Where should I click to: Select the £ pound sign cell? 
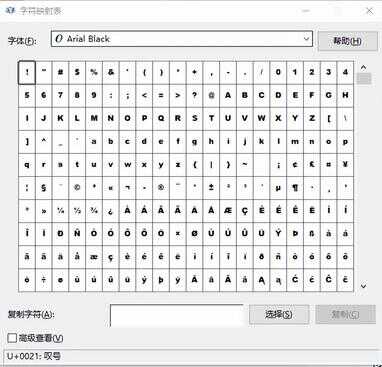(x=312, y=165)
